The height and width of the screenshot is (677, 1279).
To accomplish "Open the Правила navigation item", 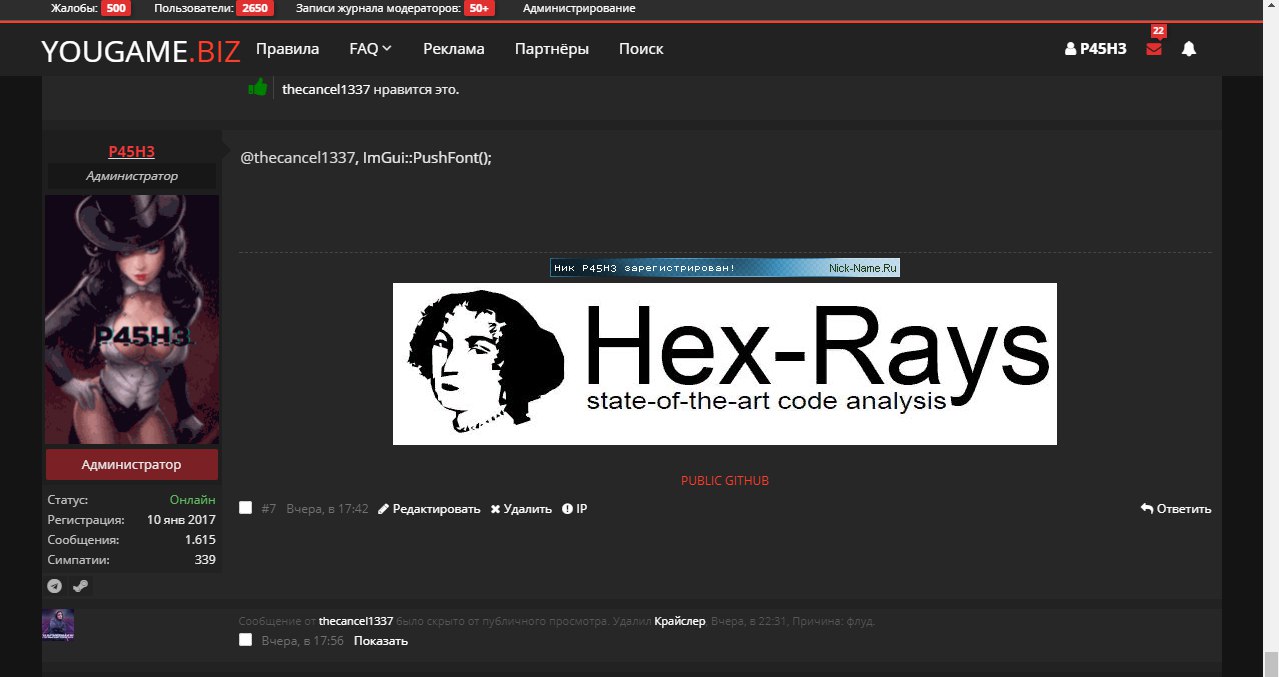I will [287, 49].
